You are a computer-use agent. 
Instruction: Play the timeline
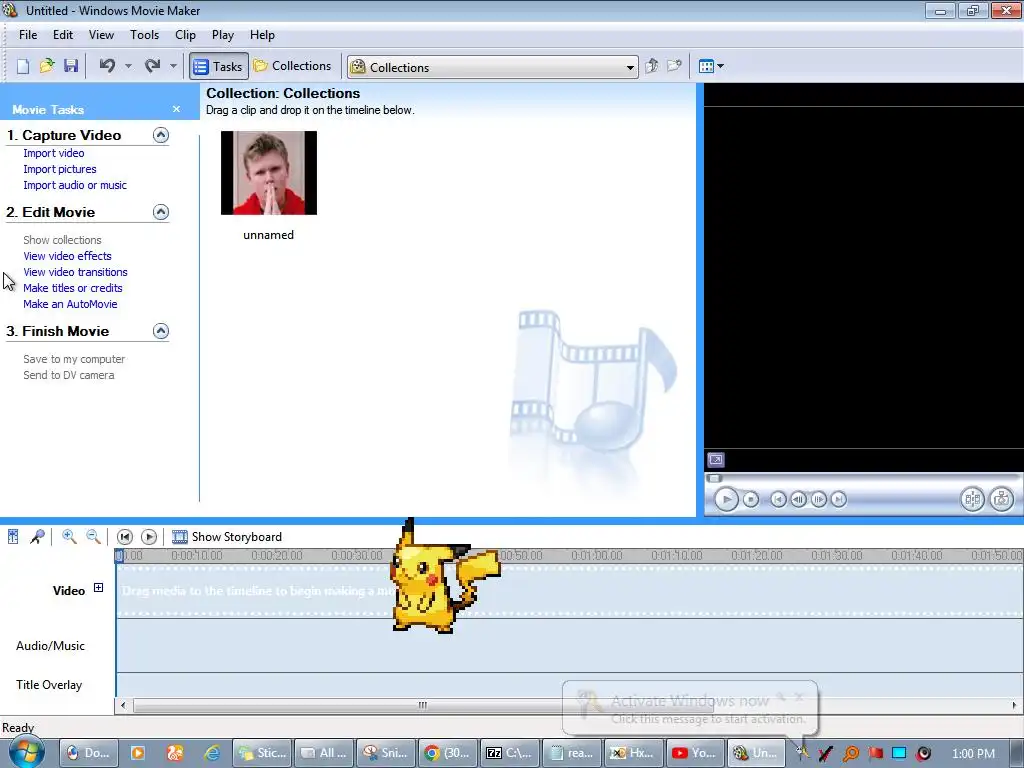[149, 537]
